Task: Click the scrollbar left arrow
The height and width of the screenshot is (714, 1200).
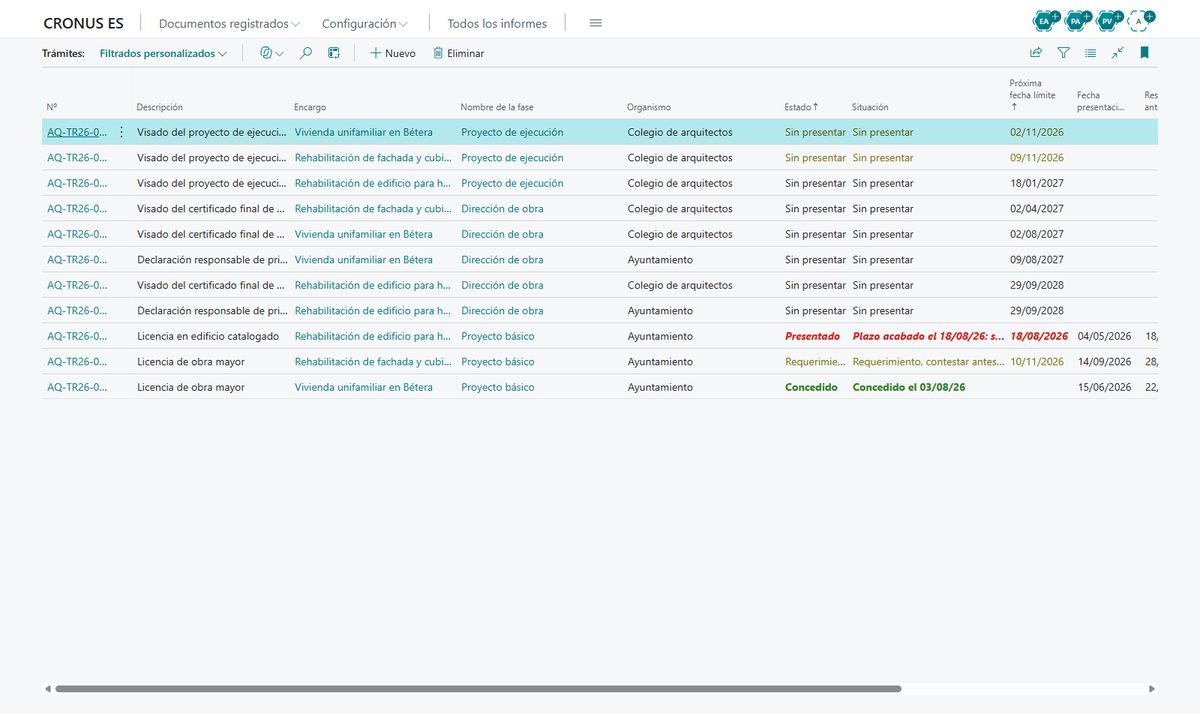Action: click(x=47, y=689)
